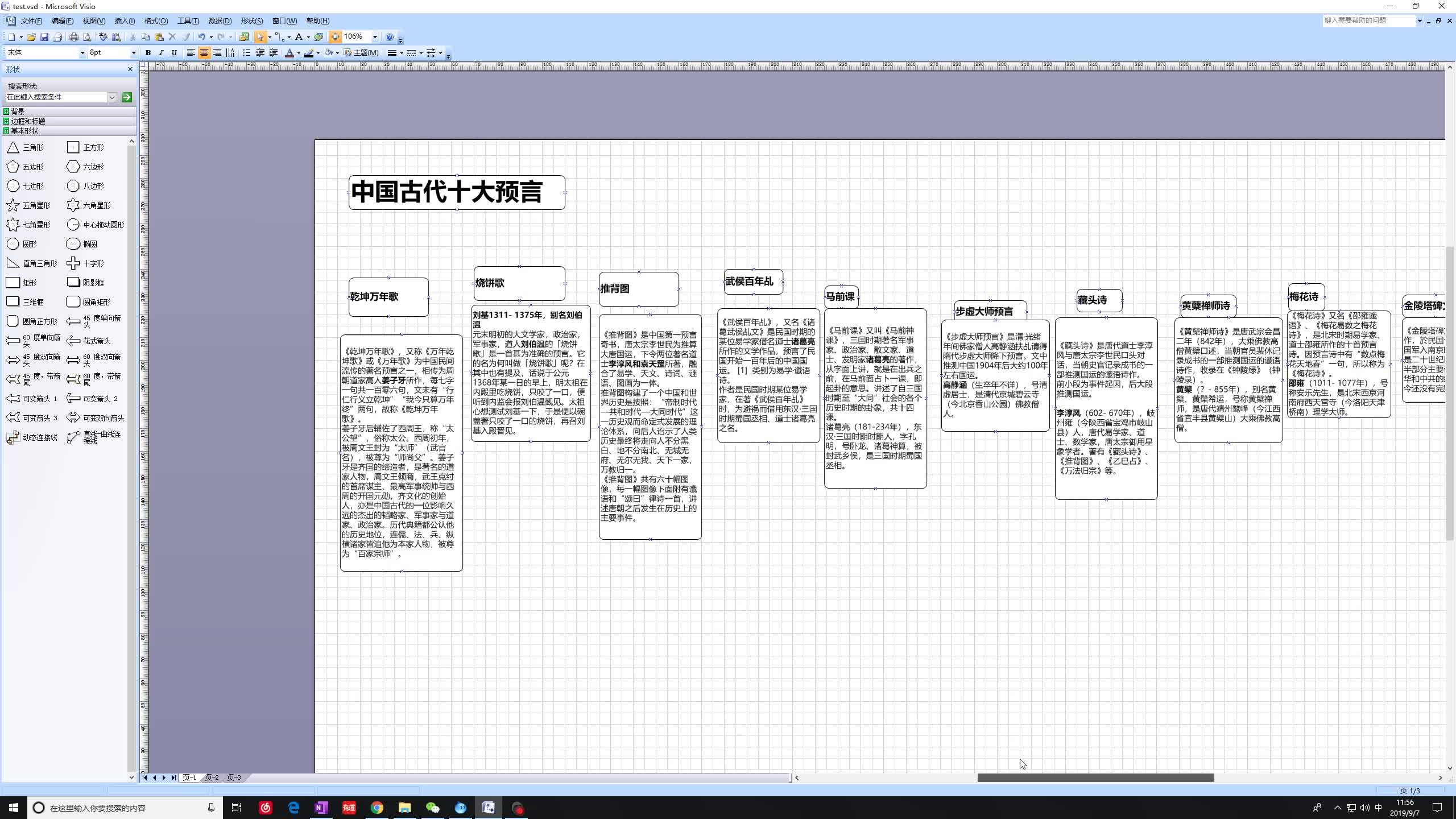This screenshot has height=819, width=1456.
Task: Pick the 三角形 shape in stencil
Action: point(25,147)
